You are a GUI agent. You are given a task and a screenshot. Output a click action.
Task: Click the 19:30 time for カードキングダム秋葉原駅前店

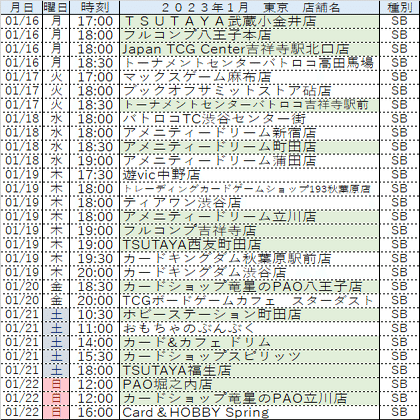coord(95,259)
